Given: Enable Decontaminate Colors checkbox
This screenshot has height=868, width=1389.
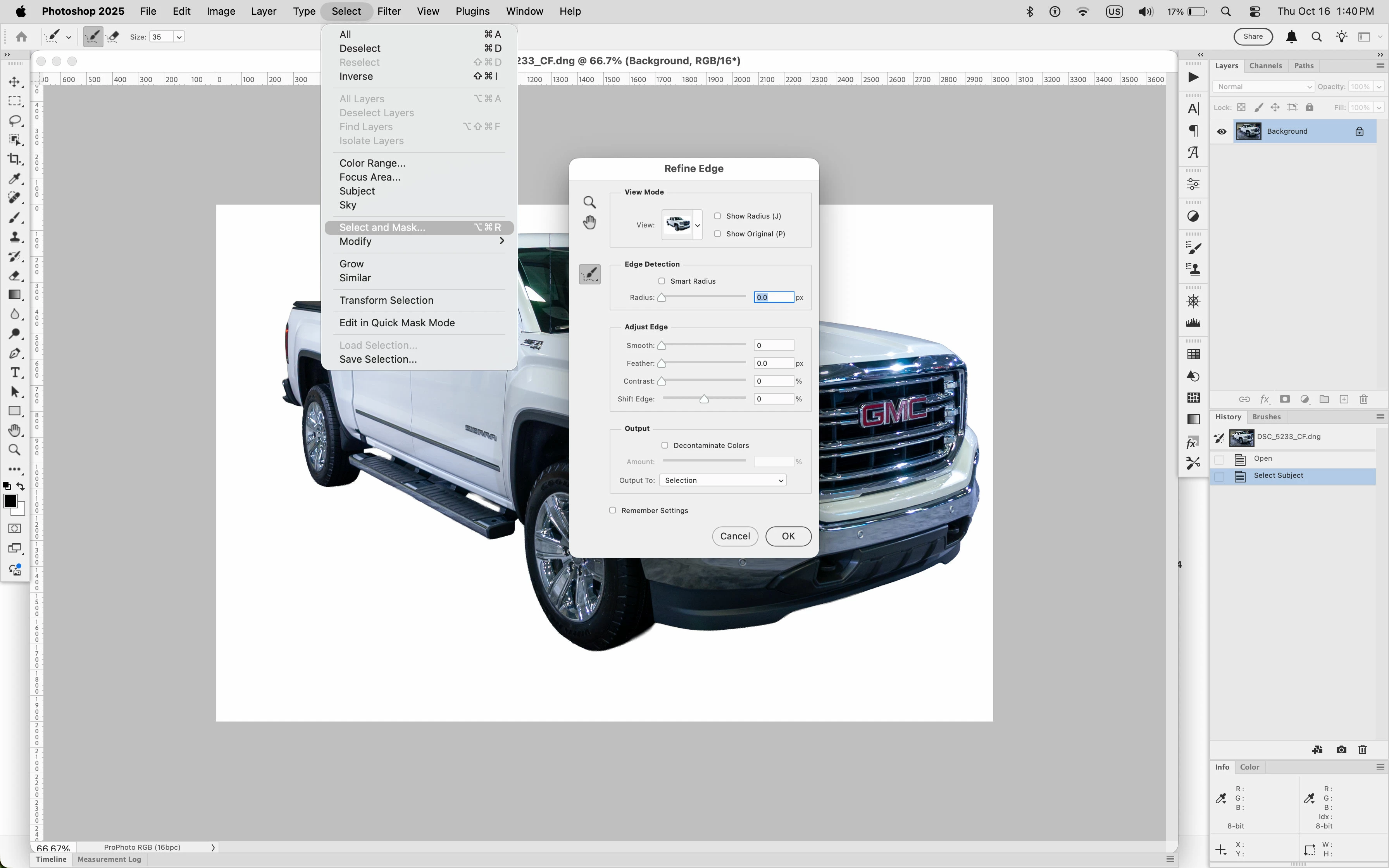Looking at the screenshot, I should pos(665,446).
